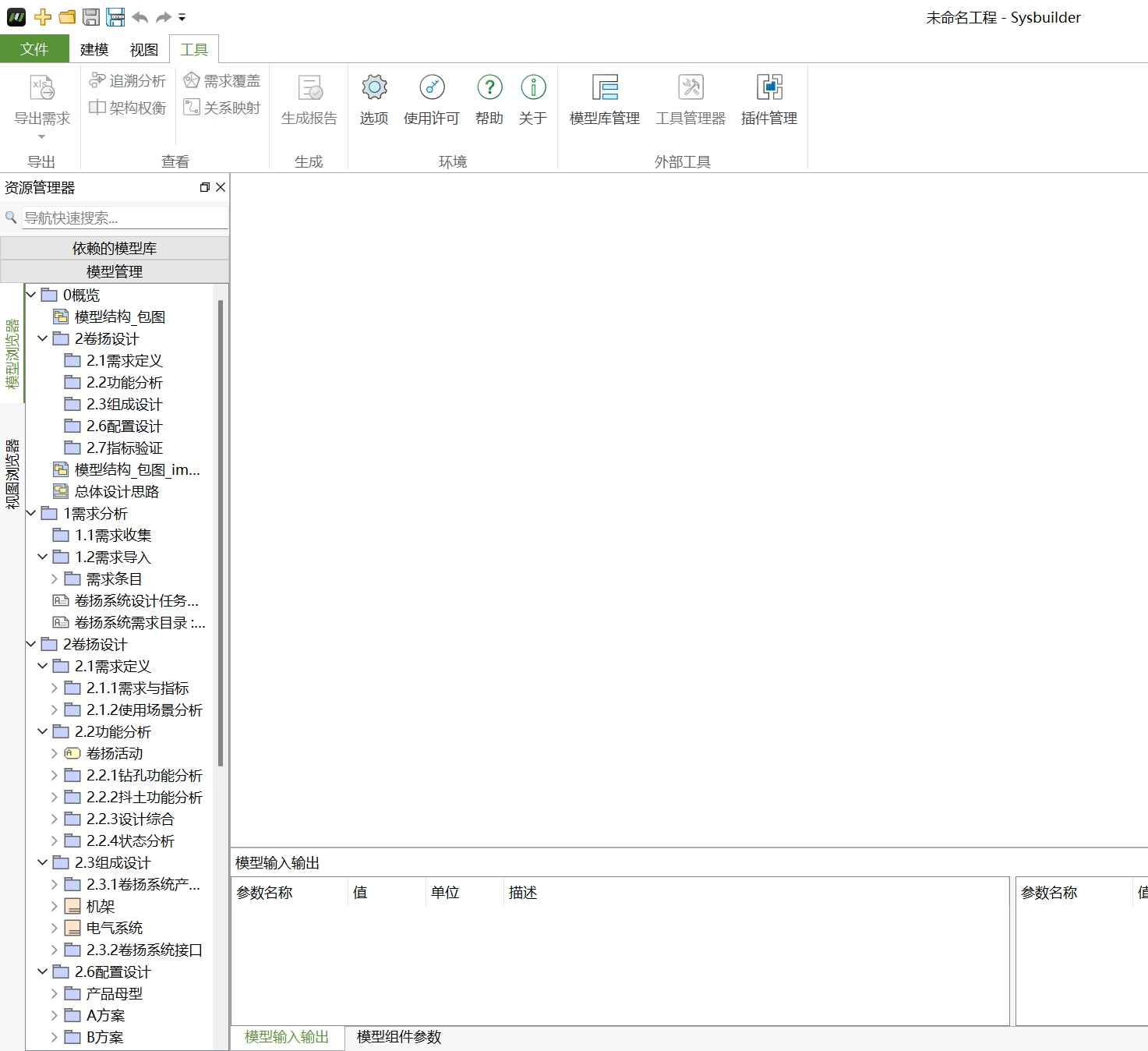The width and height of the screenshot is (1148, 1051).
Task: Open project with the folder icon
Action: point(68,16)
